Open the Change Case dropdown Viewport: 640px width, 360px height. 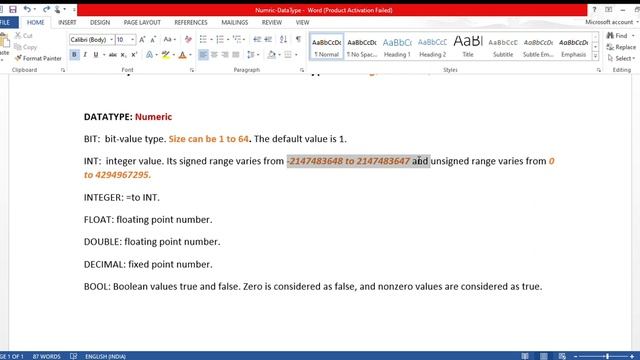(169, 40)
